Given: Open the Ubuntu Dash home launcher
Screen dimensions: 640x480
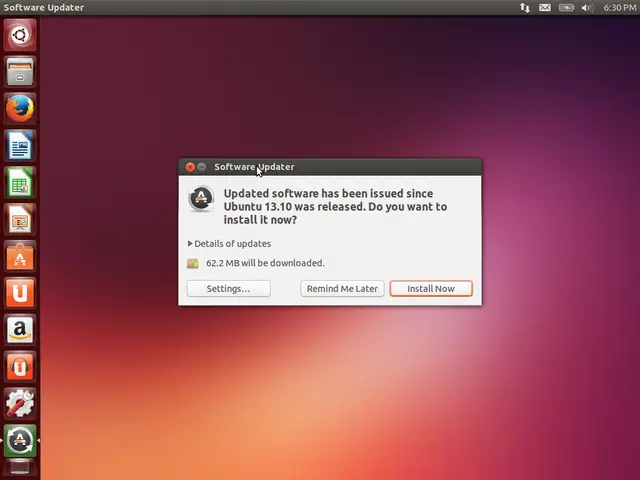Looking at the screenshot, I should click(x=20, y=35).
